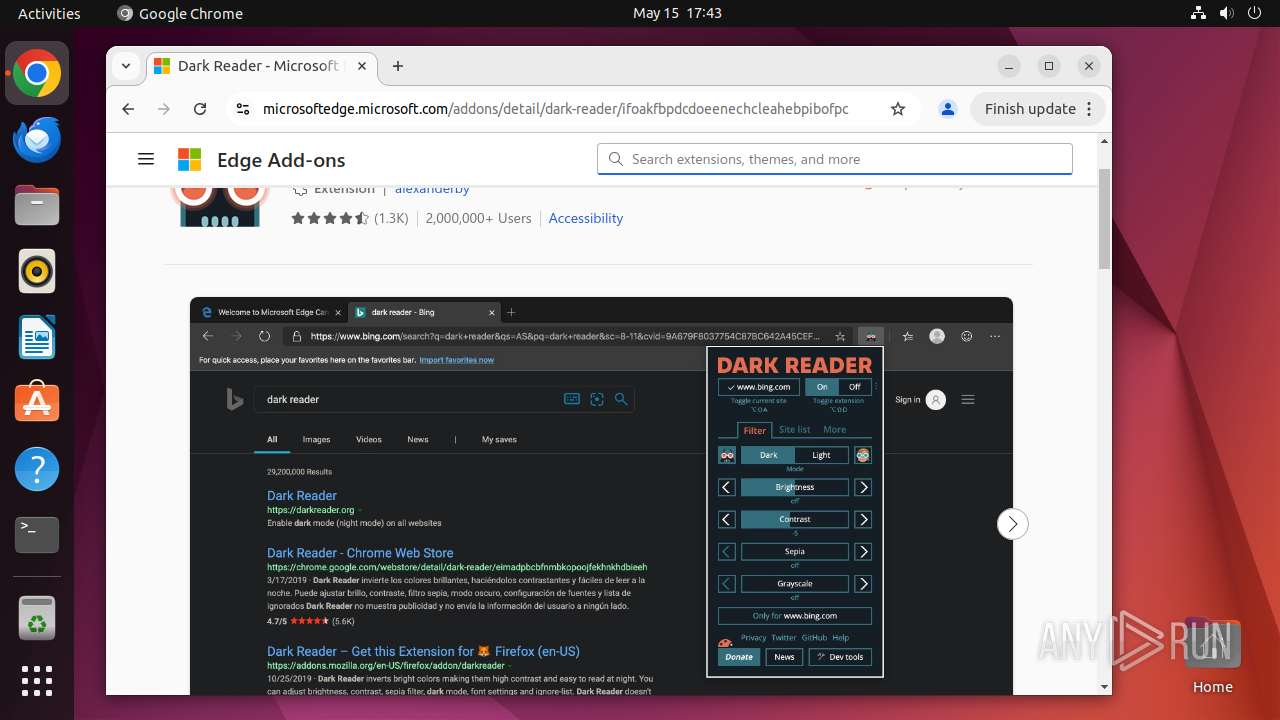The width and height of the screenshot is (1280, 720).
Task: Focus the Search extensions input field
Action: coord(835,159)
